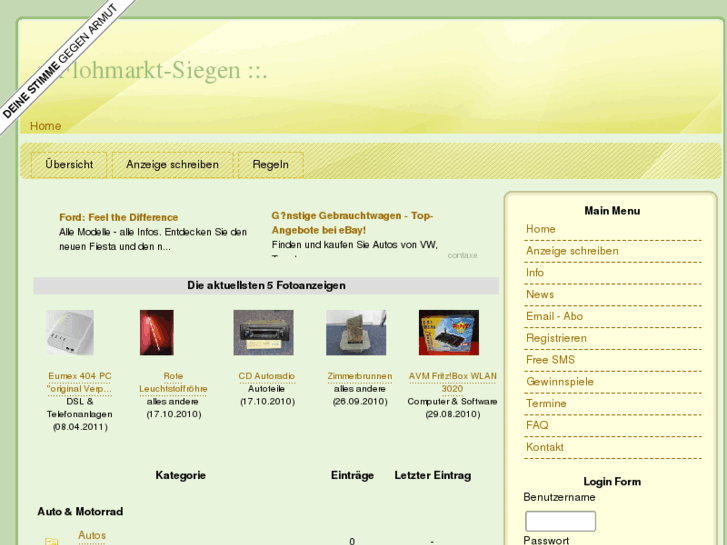Click the CD Autoradio photo thumbnail
The width and height of the screenshot is (727, 545).
coord(263,333)
